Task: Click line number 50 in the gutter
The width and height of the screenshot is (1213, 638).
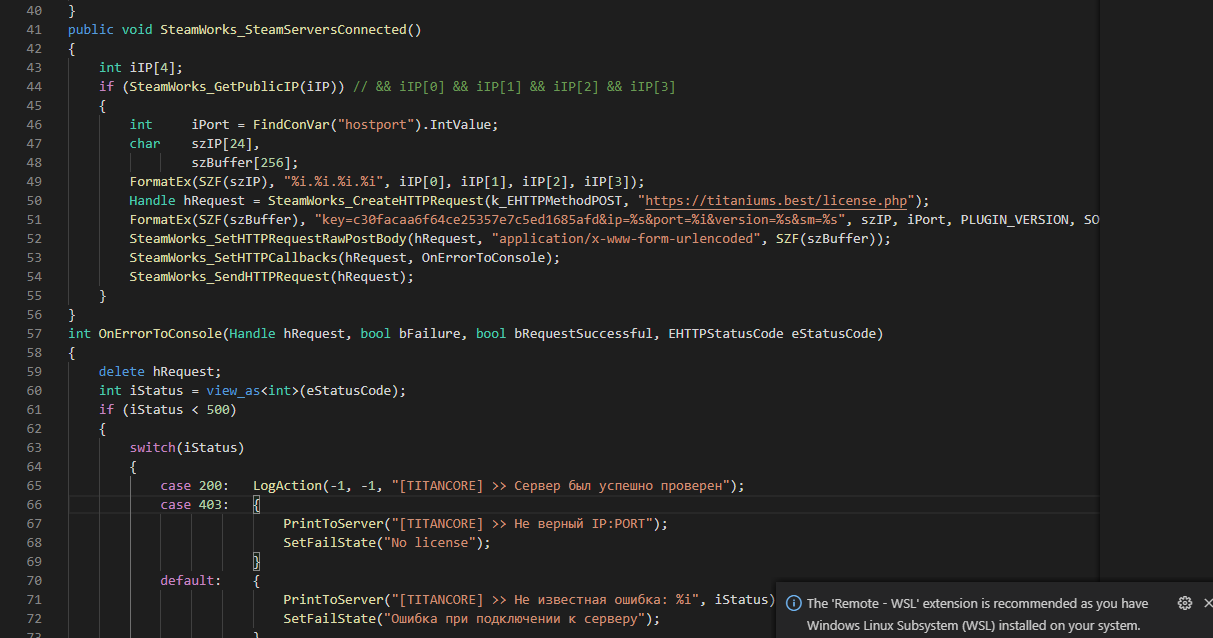Action: 35,200
